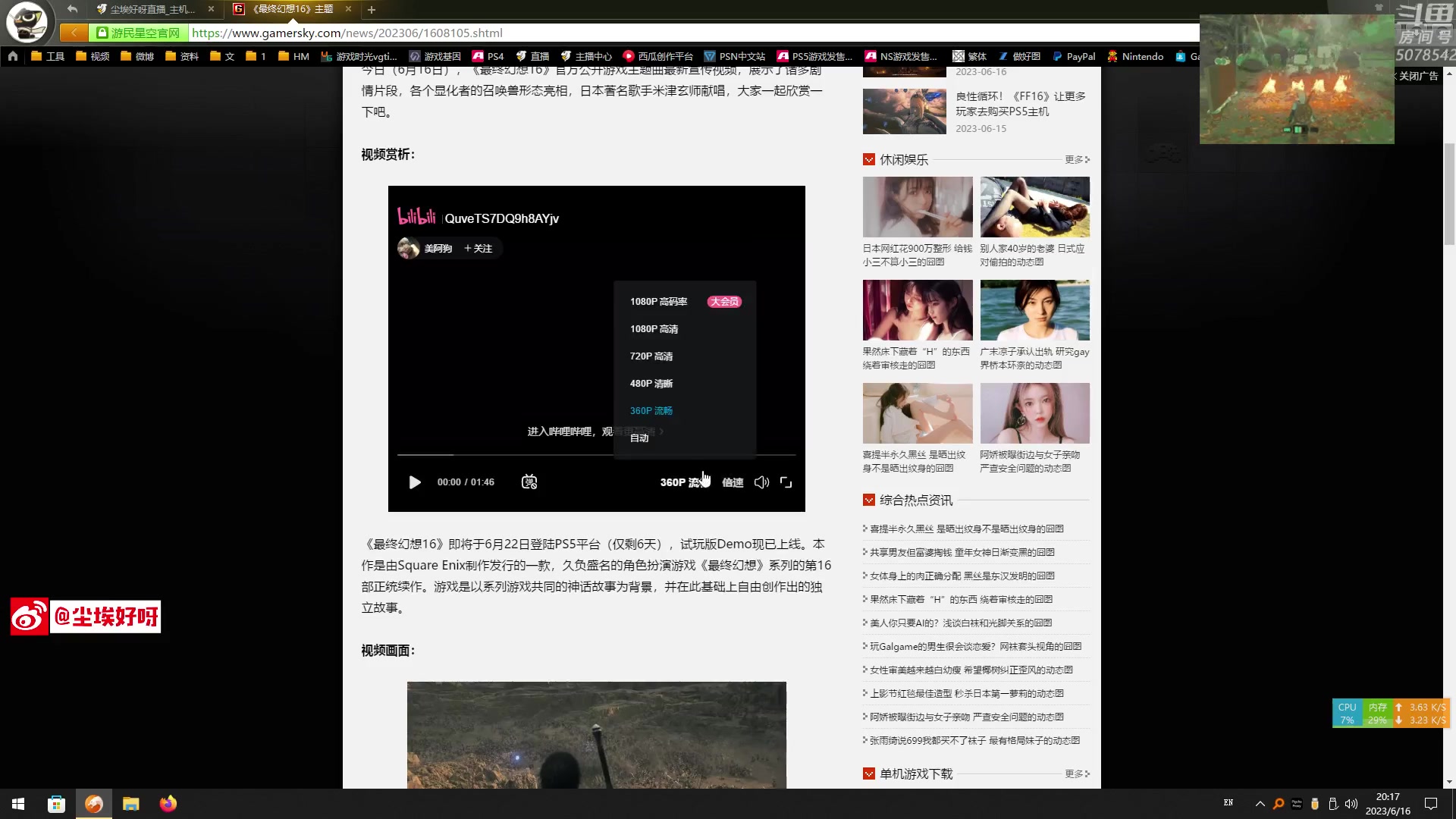Click the @尘埃好呀 Weibo badge
The width and height of the screenshot is (1456, 819).
[86, 617]
